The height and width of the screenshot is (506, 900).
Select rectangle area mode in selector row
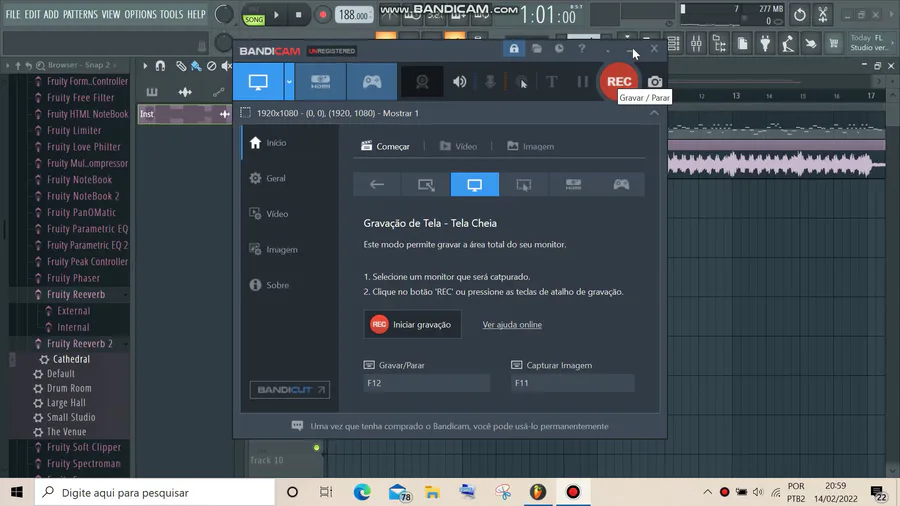click(426, 184)
